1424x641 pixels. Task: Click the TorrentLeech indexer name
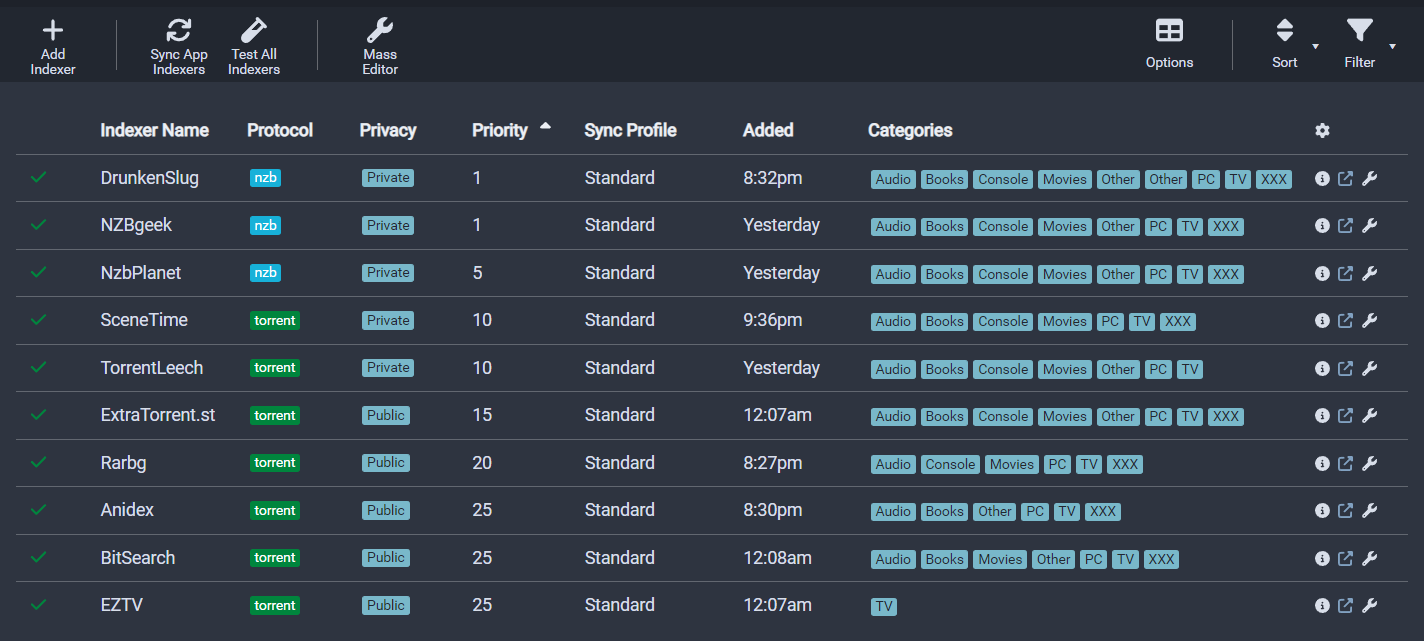tap(152, 368)
